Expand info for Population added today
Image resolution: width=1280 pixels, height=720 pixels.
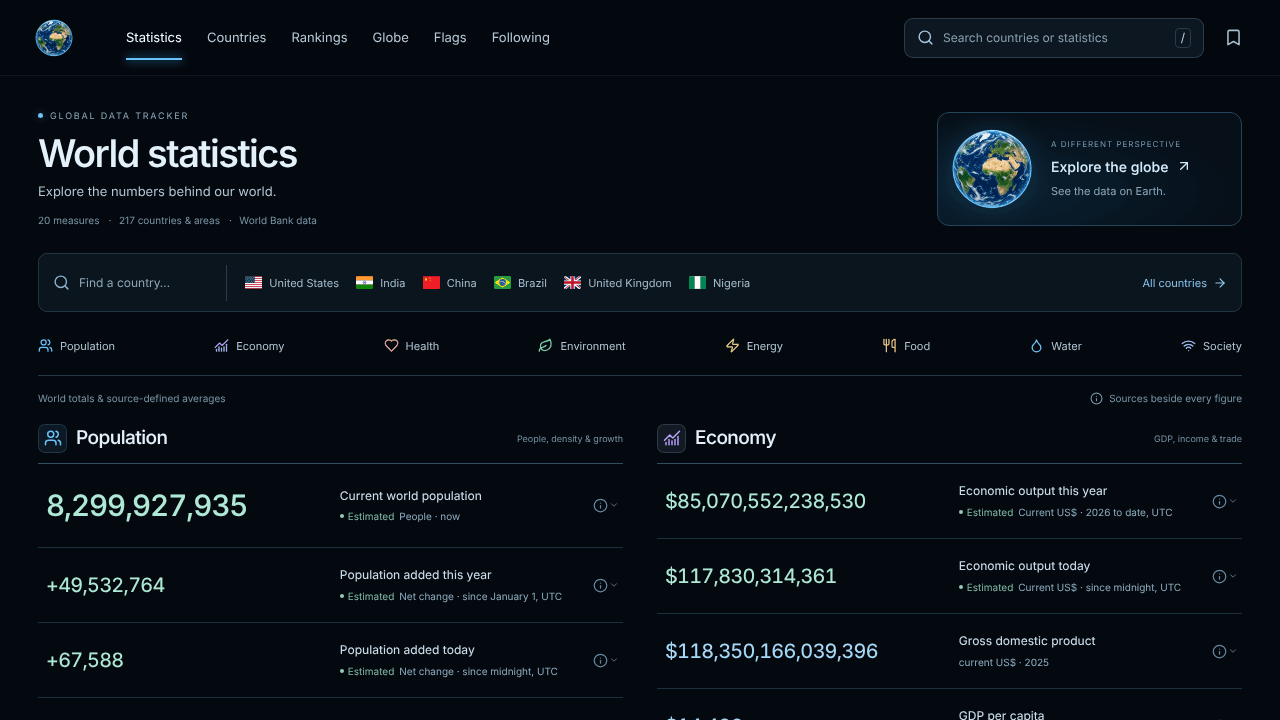click(x=605, y=660)
